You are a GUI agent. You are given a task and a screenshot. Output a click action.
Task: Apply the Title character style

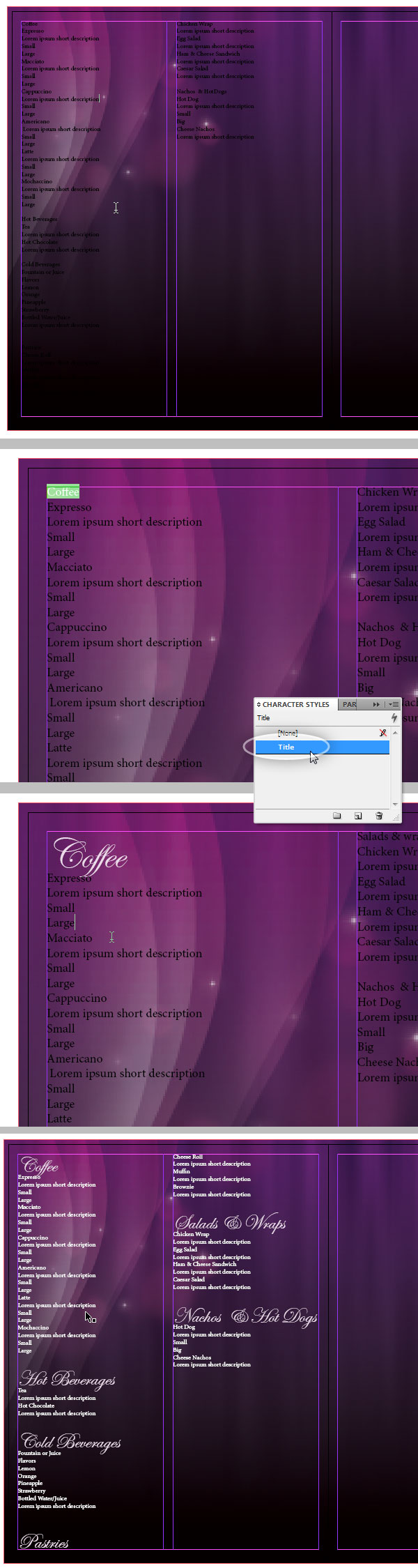[322, 747]
